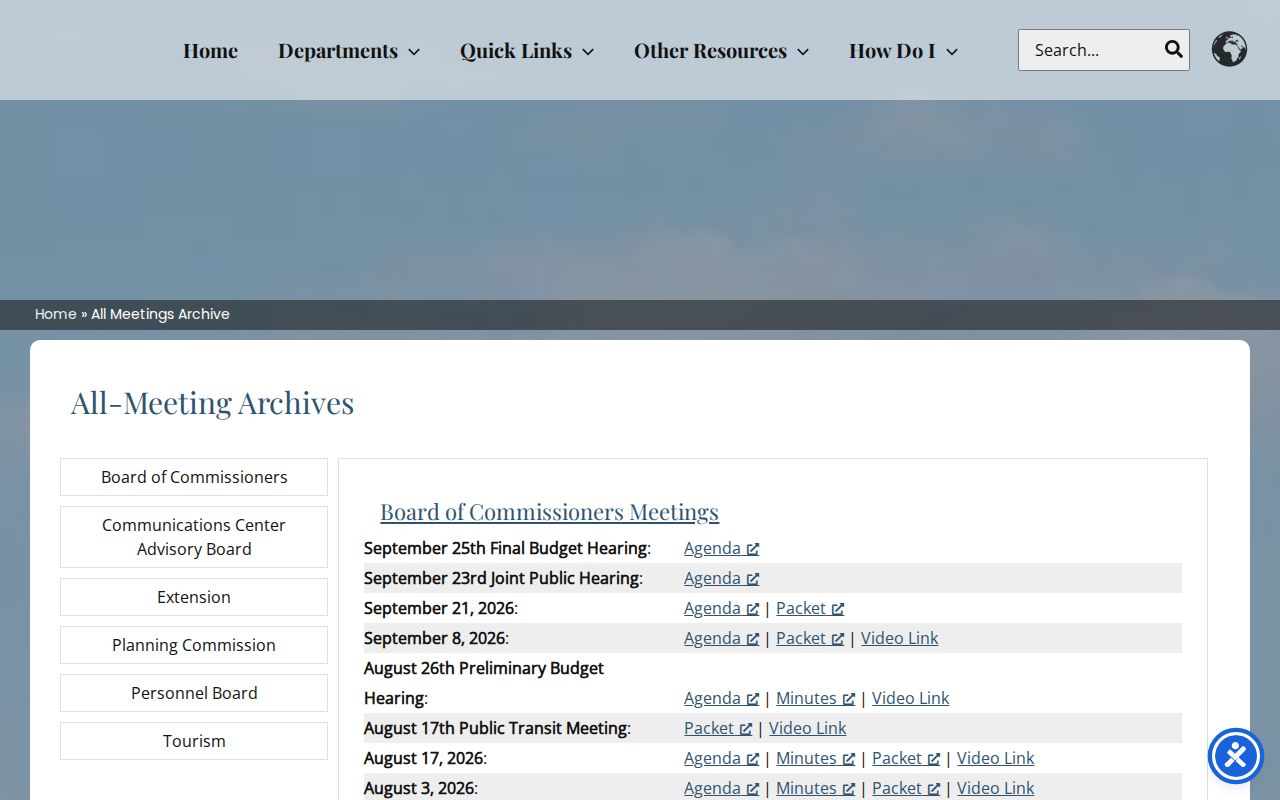Open the September 8, 2026 Packet
The width and height of the screenshot is (1280, 800).
[x=810, y=638]
